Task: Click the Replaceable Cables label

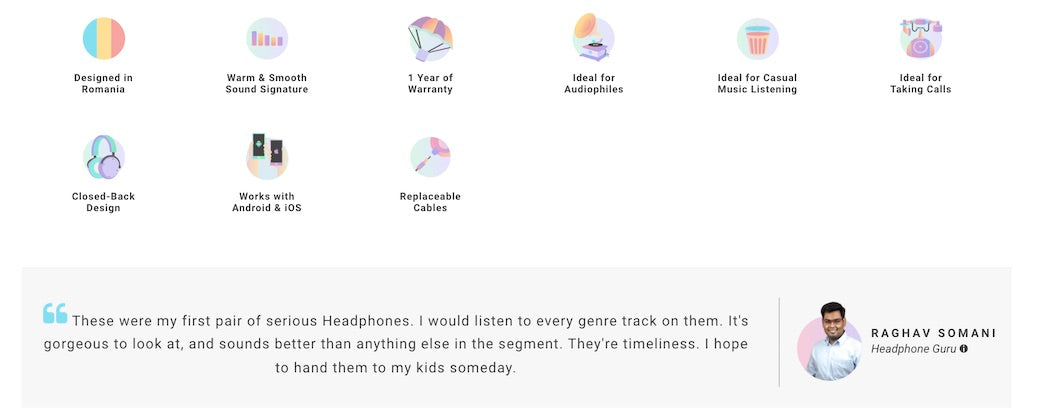Action: [x=431, y=202]
